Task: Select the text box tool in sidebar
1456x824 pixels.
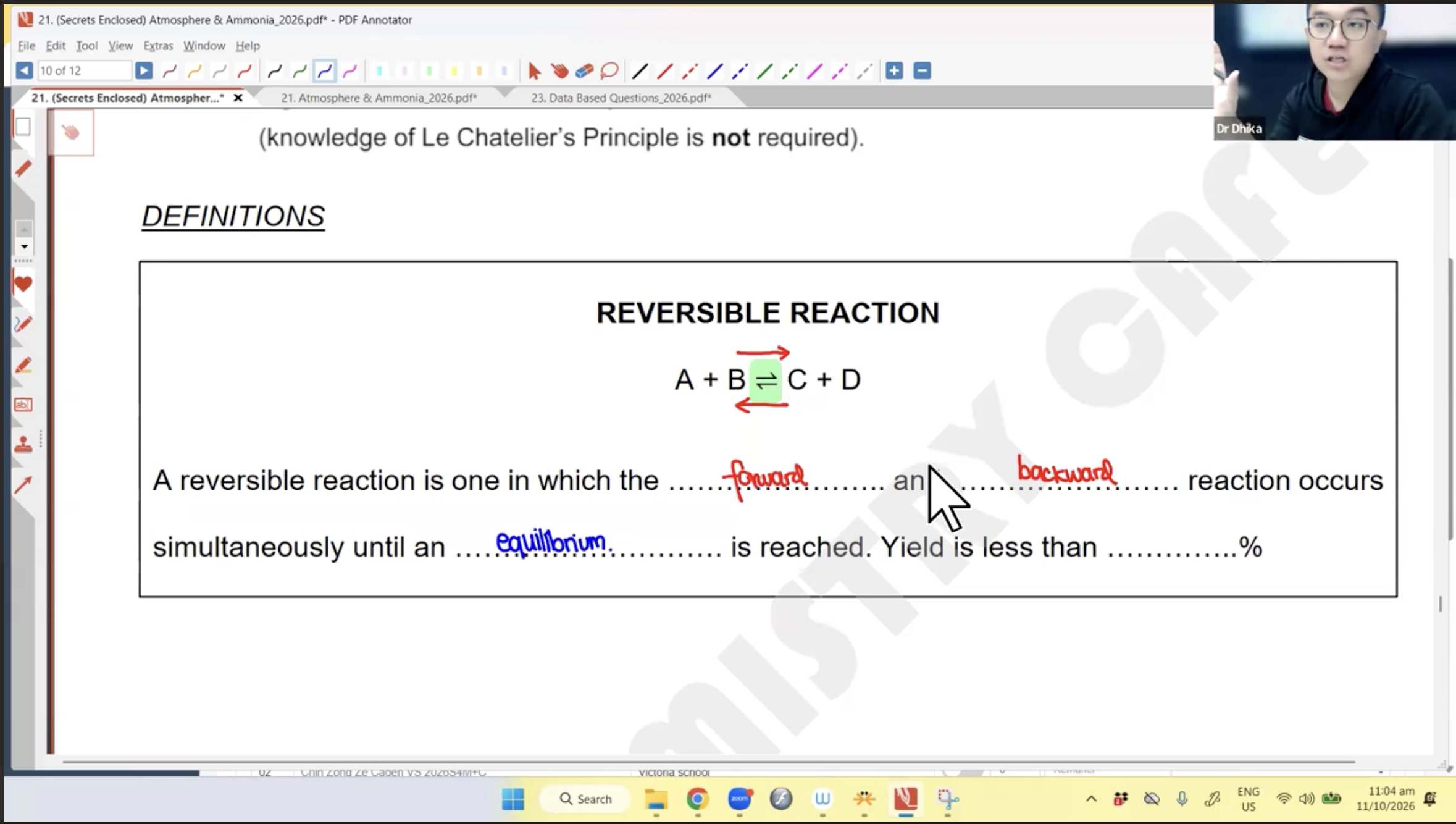Action: tap(23, 405)
